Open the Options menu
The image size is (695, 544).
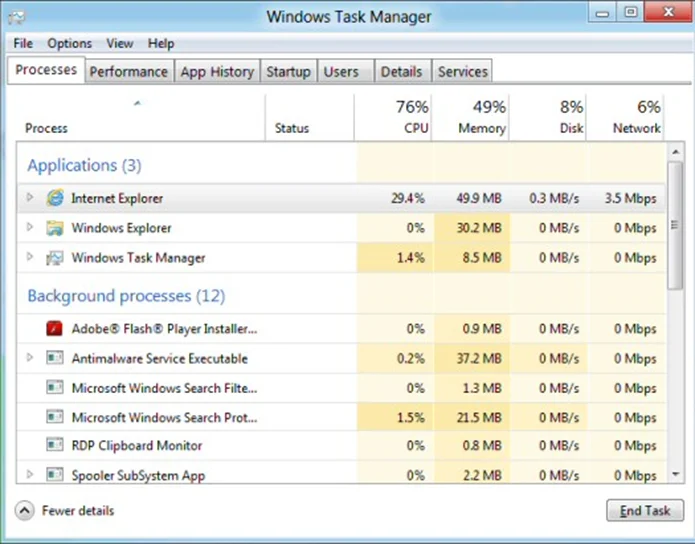tap(69, 43)
